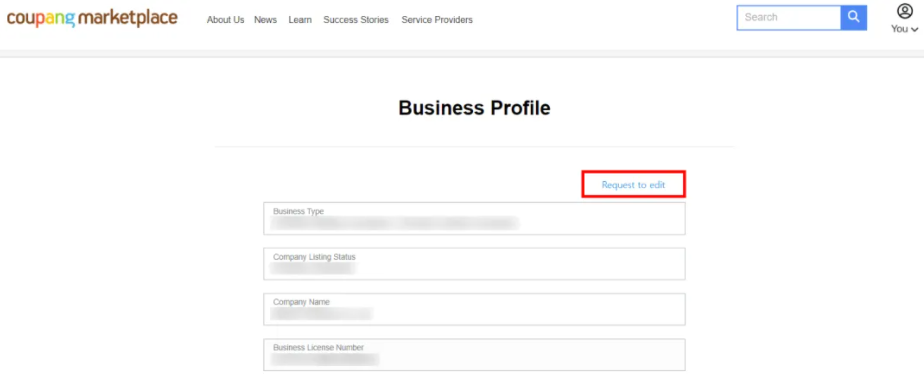This screenshot has height=383, width=924.
Task: Go to the News menu item
Action: click(x=265, y=20)
